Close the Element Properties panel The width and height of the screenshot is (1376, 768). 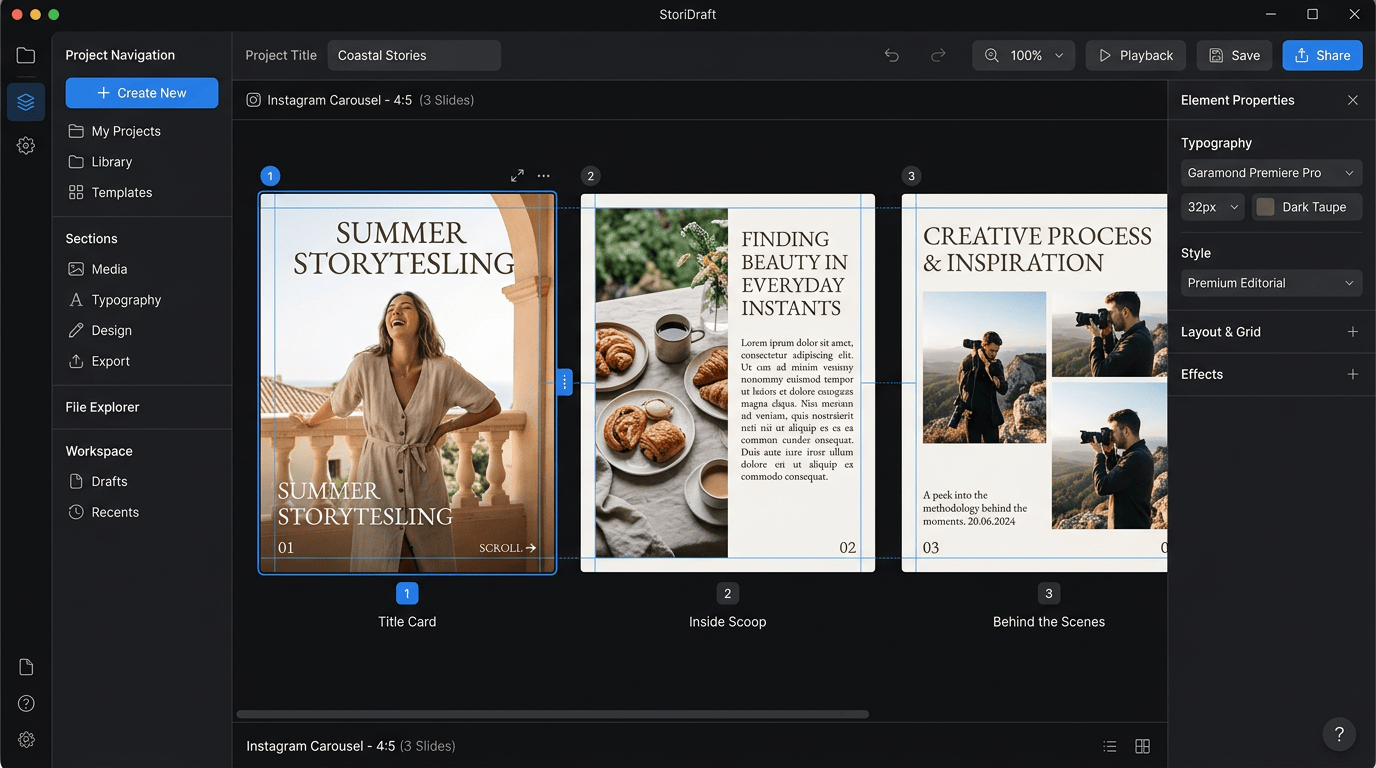(x=1353, y=100)
